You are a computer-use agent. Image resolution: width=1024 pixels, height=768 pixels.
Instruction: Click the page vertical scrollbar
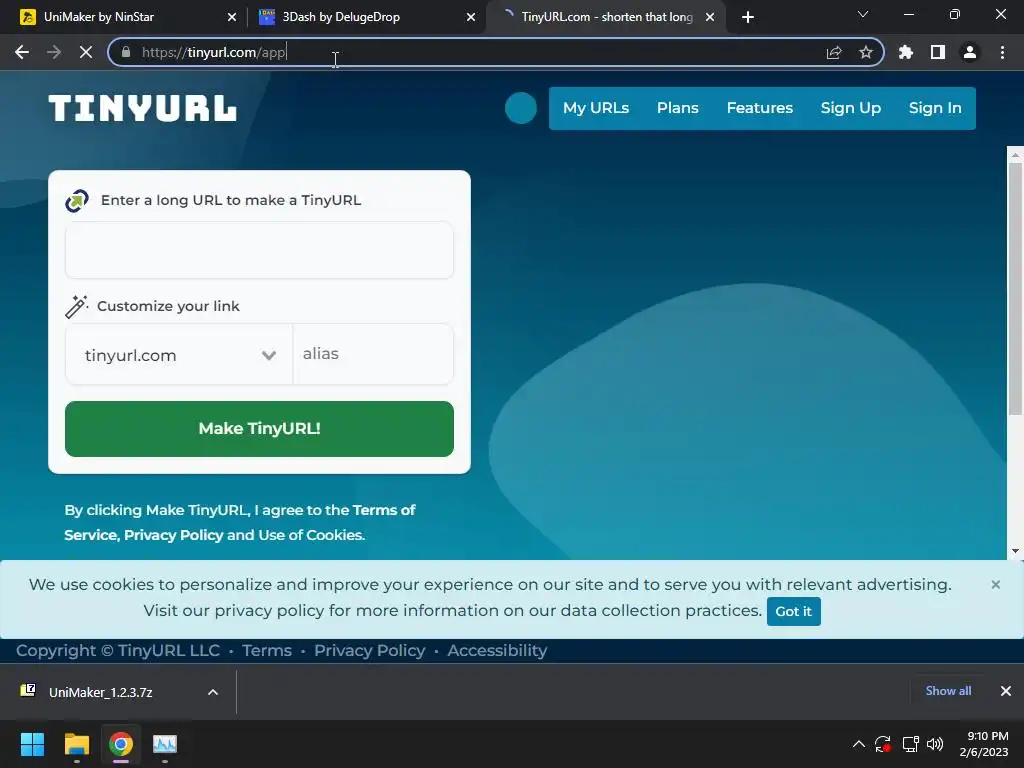click(1015, 289)
